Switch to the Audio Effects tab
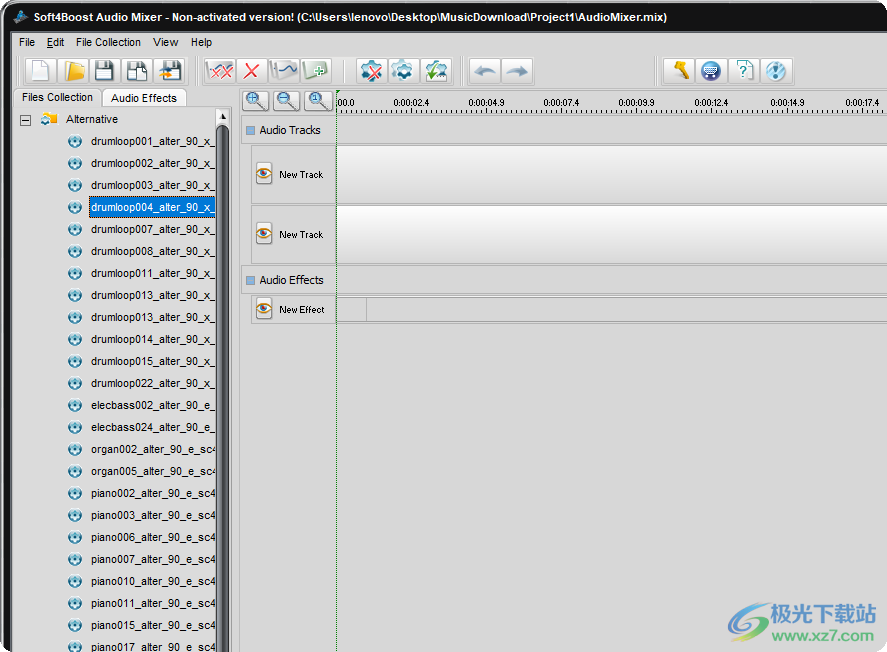 [144, 98]
